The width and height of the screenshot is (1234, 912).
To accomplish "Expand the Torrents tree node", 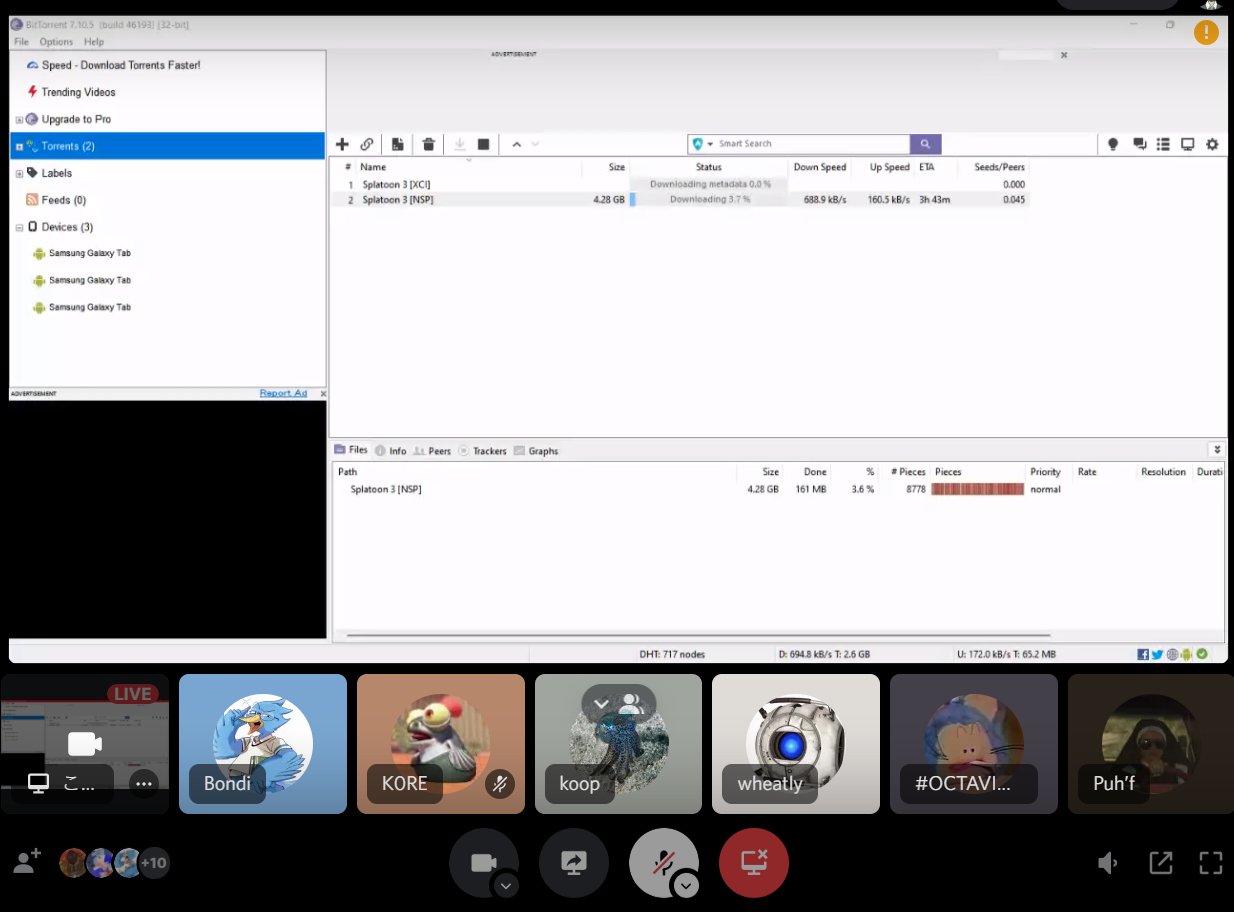I will coord(19,147).
